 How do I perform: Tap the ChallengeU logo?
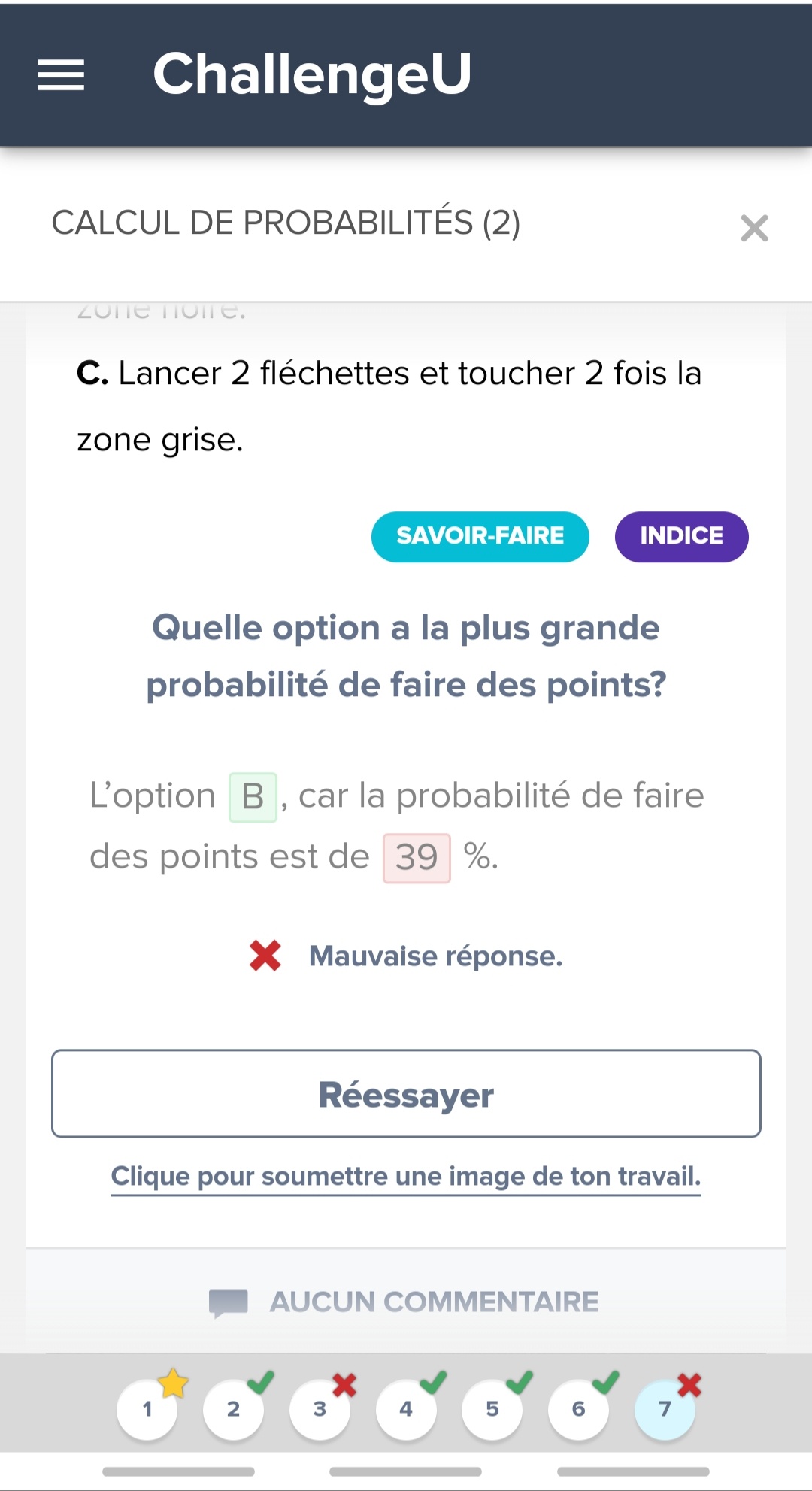point(312,74)
